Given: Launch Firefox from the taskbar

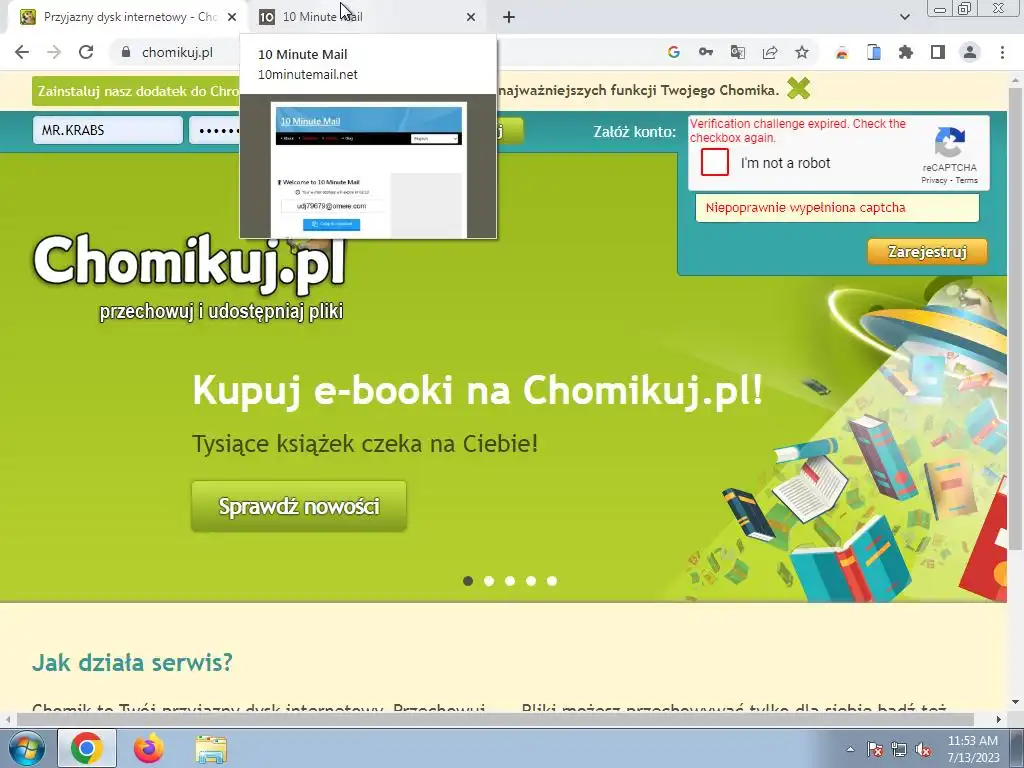Looking at the screenshot, I should pyautogui.click(x=149, y=748).
